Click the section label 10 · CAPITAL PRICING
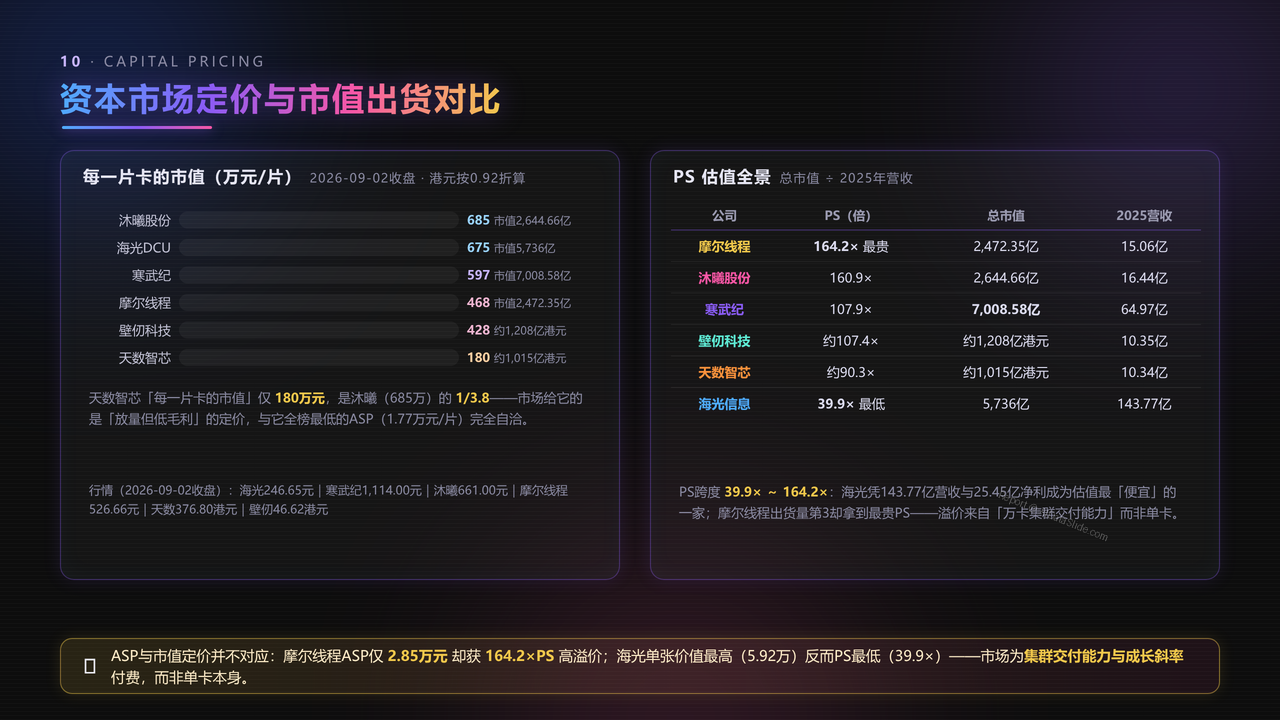This screenshot has height=720, width=1280. tap(162, 62)
